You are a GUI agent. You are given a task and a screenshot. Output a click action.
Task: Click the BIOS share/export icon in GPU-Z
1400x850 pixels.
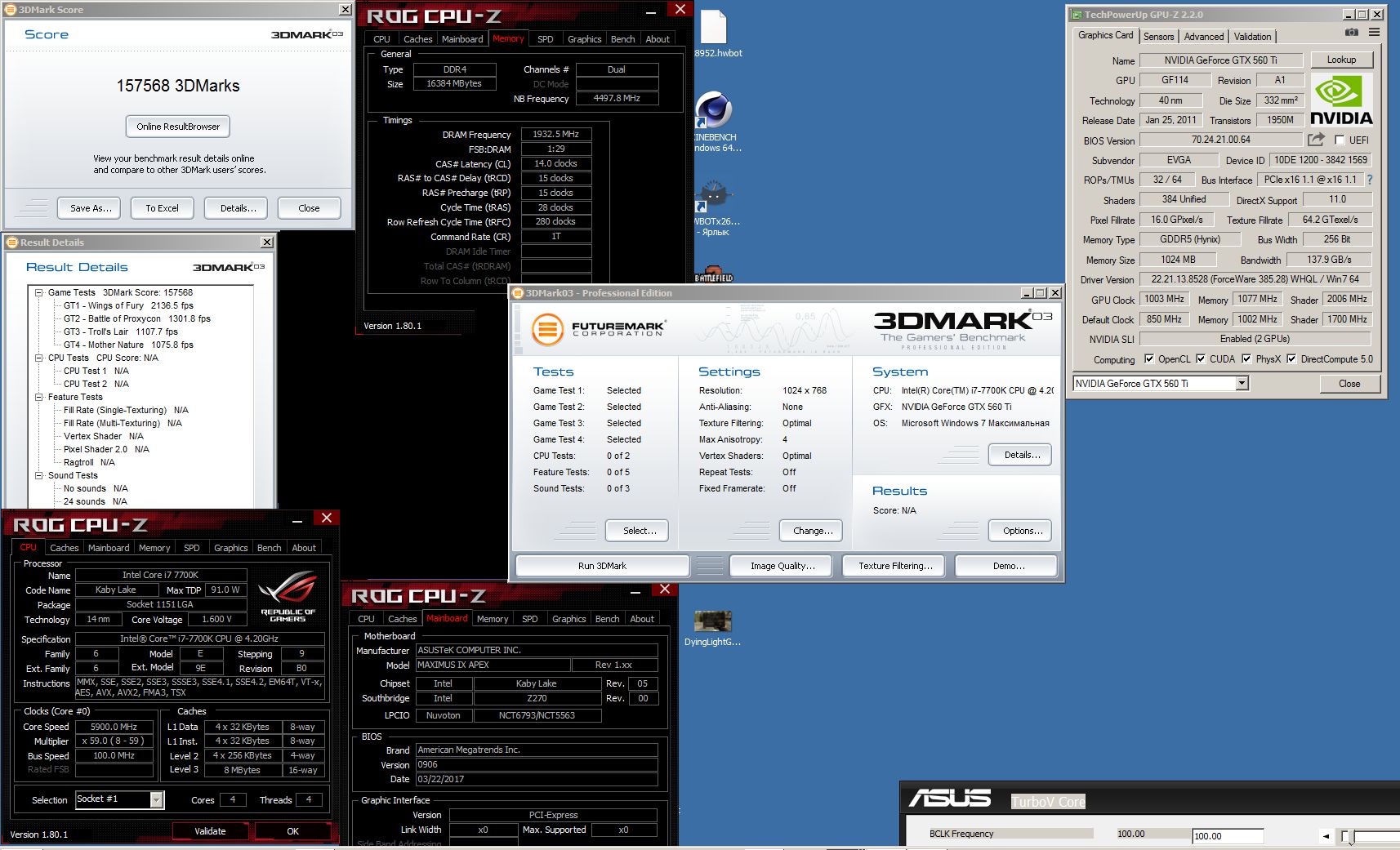point(1316,140)
